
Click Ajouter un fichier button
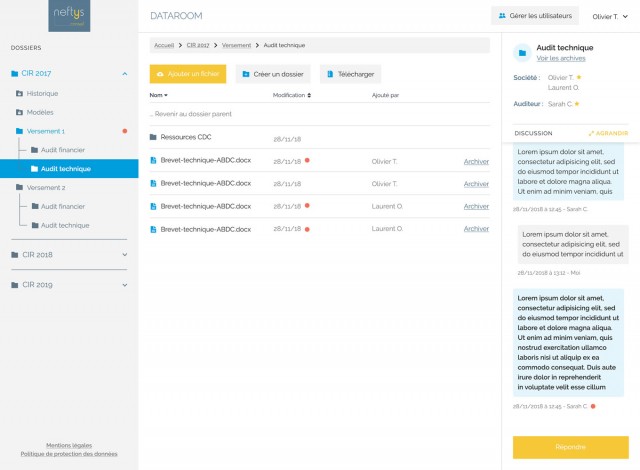188,74
